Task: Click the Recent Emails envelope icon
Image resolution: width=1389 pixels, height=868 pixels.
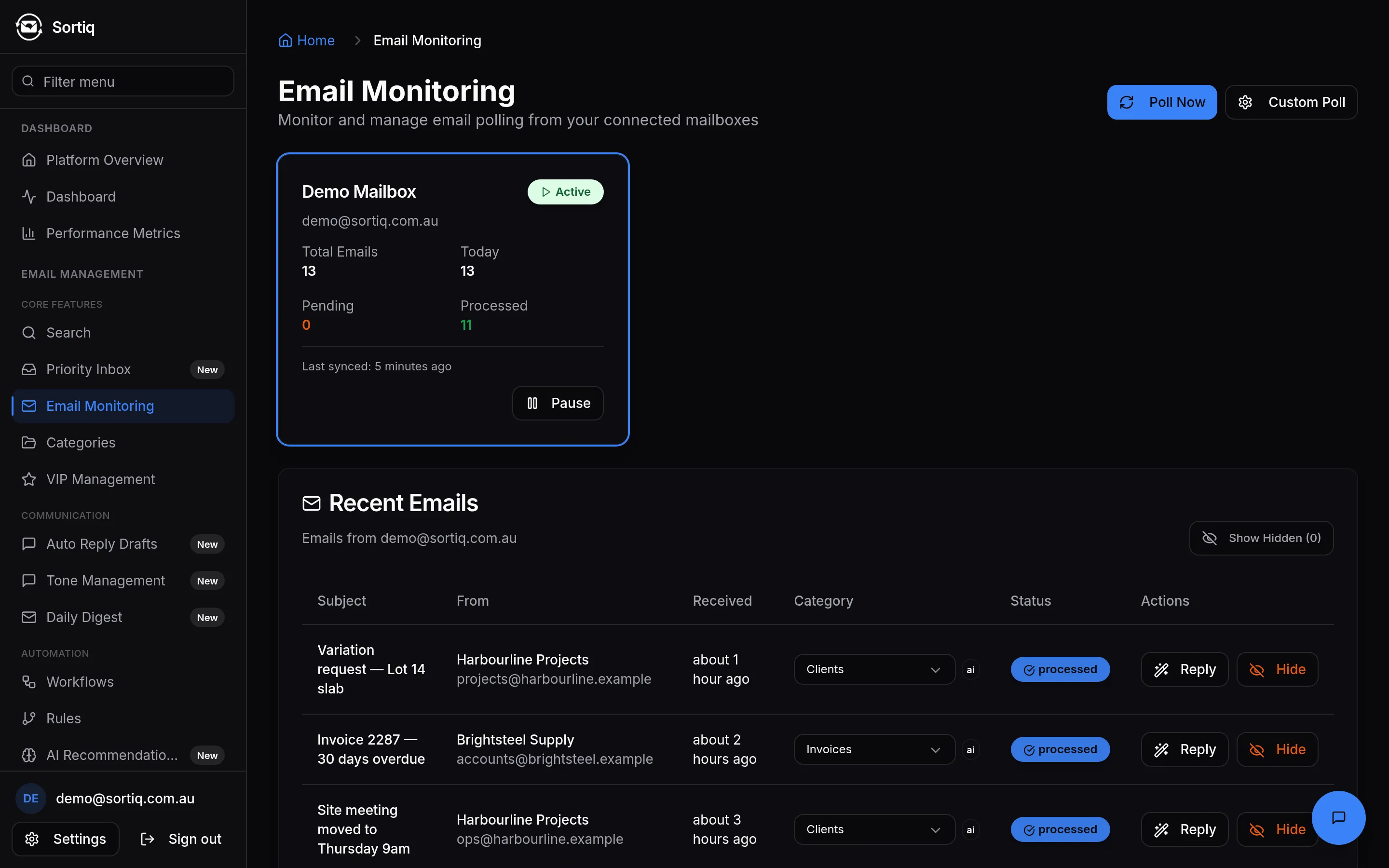Action: tap(311, 503)
